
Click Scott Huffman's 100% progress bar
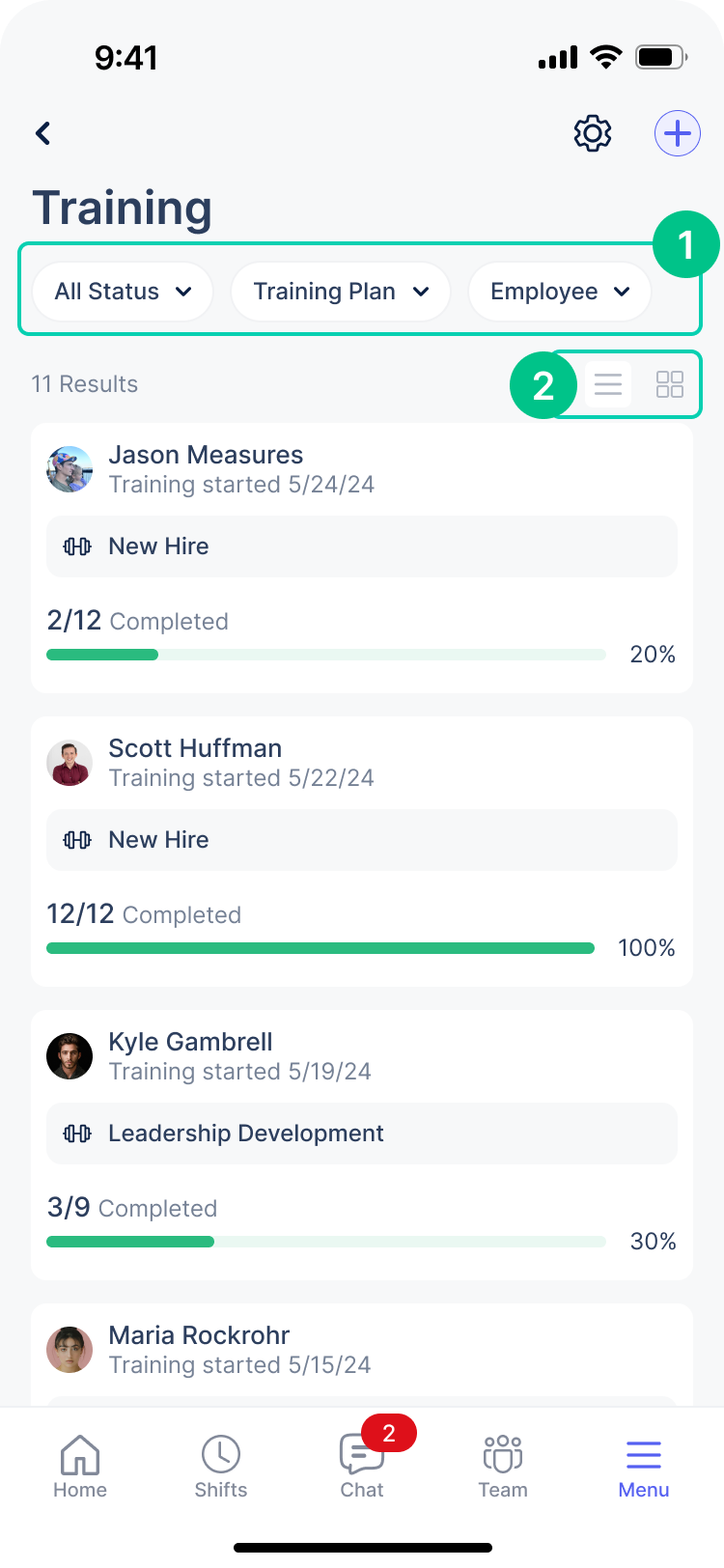tap(320, 948)
